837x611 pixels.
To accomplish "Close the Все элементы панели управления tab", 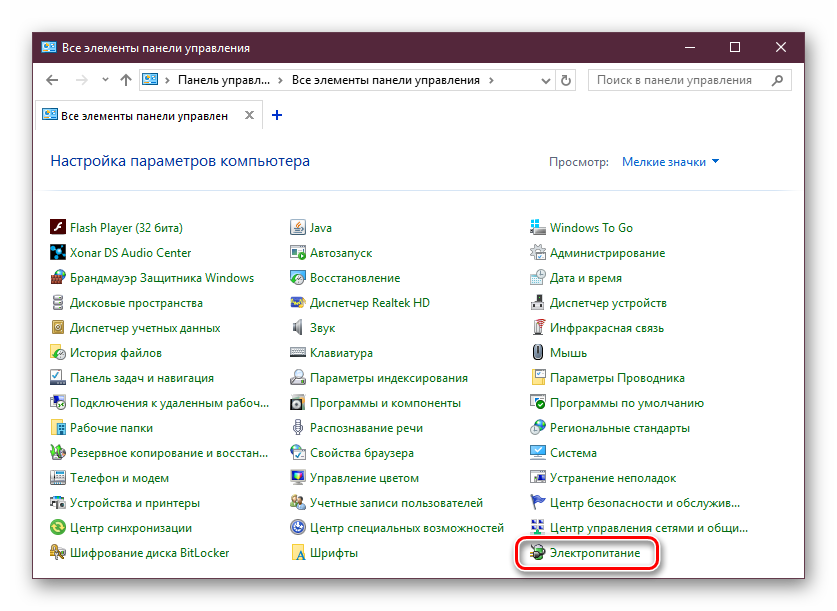I will pos(248,116).
